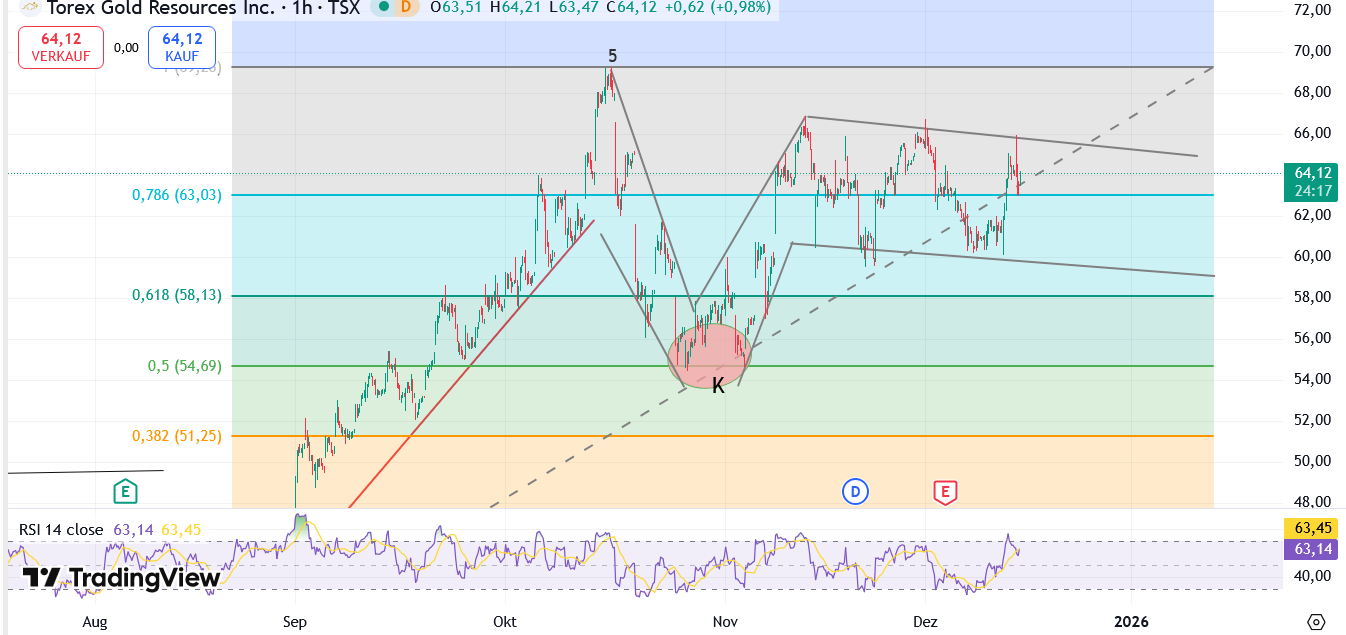1346x635 pixels.
Task: Select the wave label 5 at the chart peak
Action: point(612,56)
